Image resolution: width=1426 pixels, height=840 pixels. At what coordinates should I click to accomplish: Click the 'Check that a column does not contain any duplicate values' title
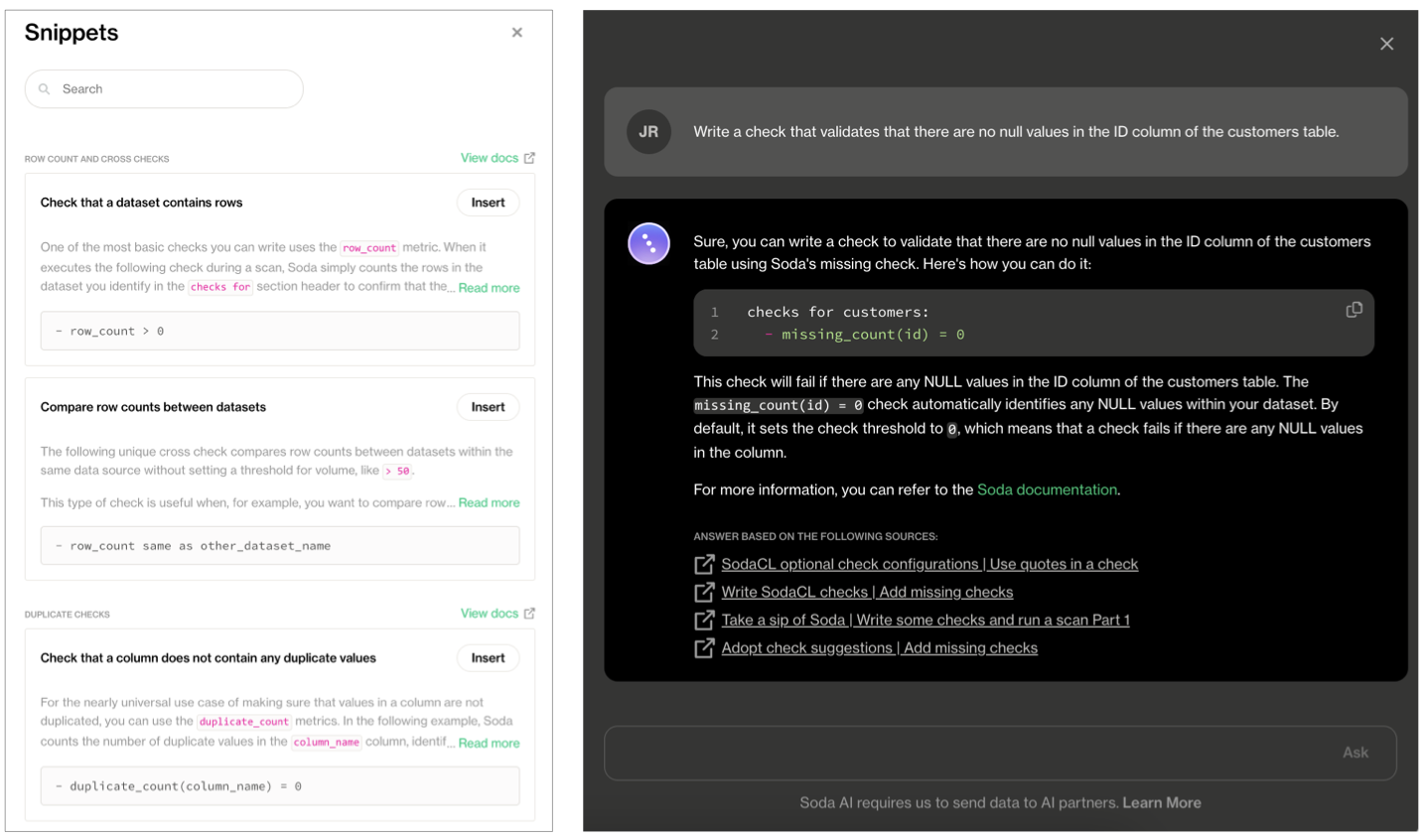coord(208,658)
